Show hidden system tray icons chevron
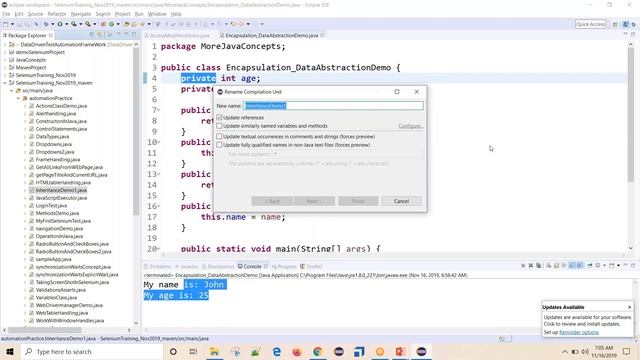Screen dimensions: 640x360 click(565, 352)
